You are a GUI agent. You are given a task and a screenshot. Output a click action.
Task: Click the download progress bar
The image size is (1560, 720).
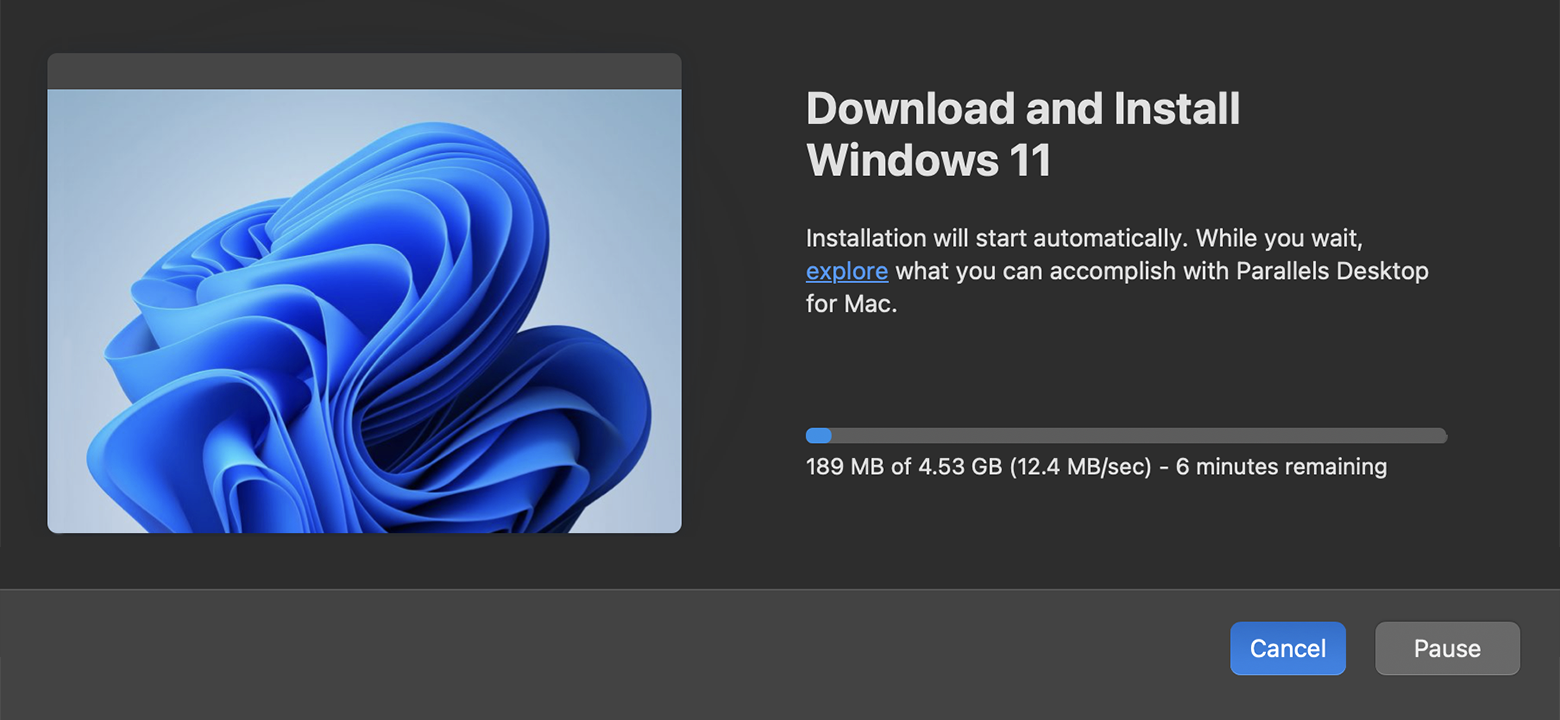[x=1126, y=436]
